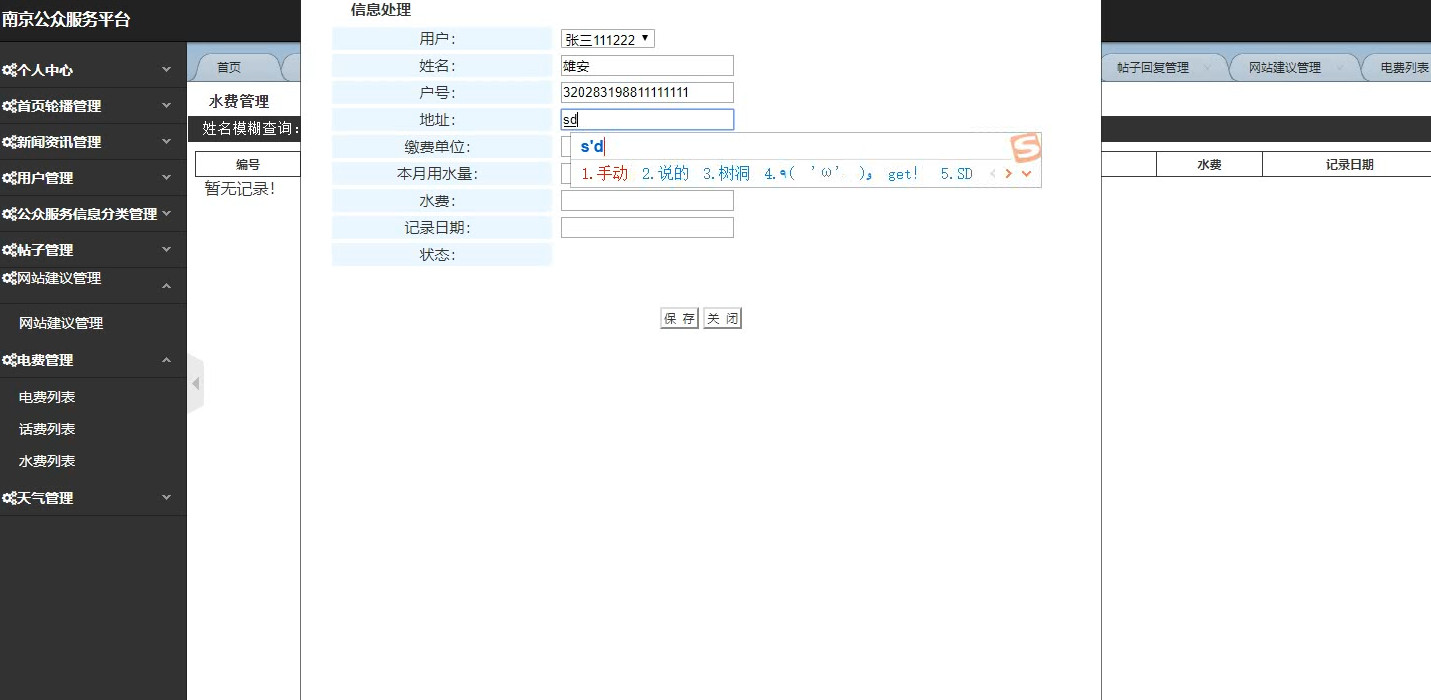
Task: Click the Sogou input method logo
Action: [x=1025, y=148]
